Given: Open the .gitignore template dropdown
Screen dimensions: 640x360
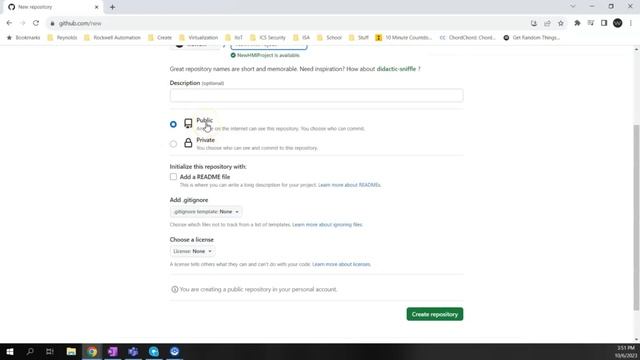Looking at the screenshot, I should [x=206, y=212].
